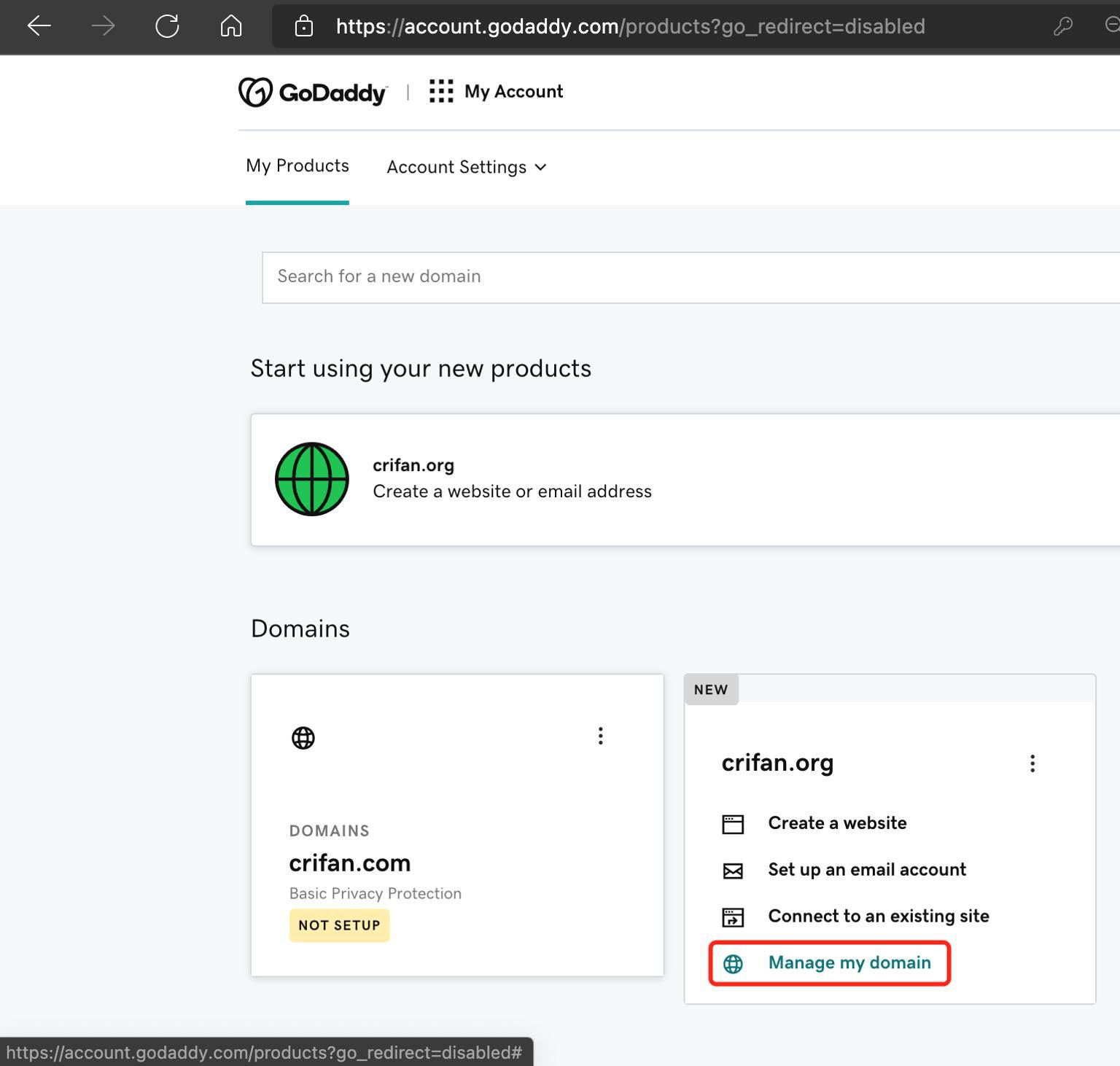Open crifan.org Create a website or email card

tap(685, 480)
